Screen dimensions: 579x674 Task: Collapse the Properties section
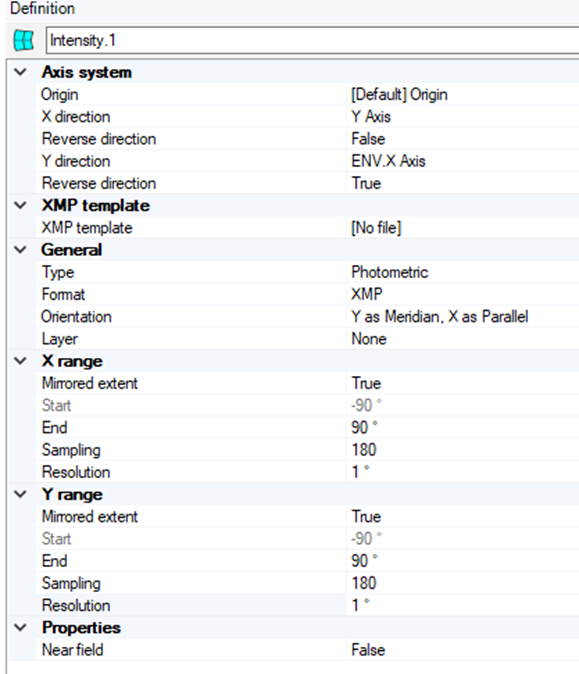[x=21, y=627]
